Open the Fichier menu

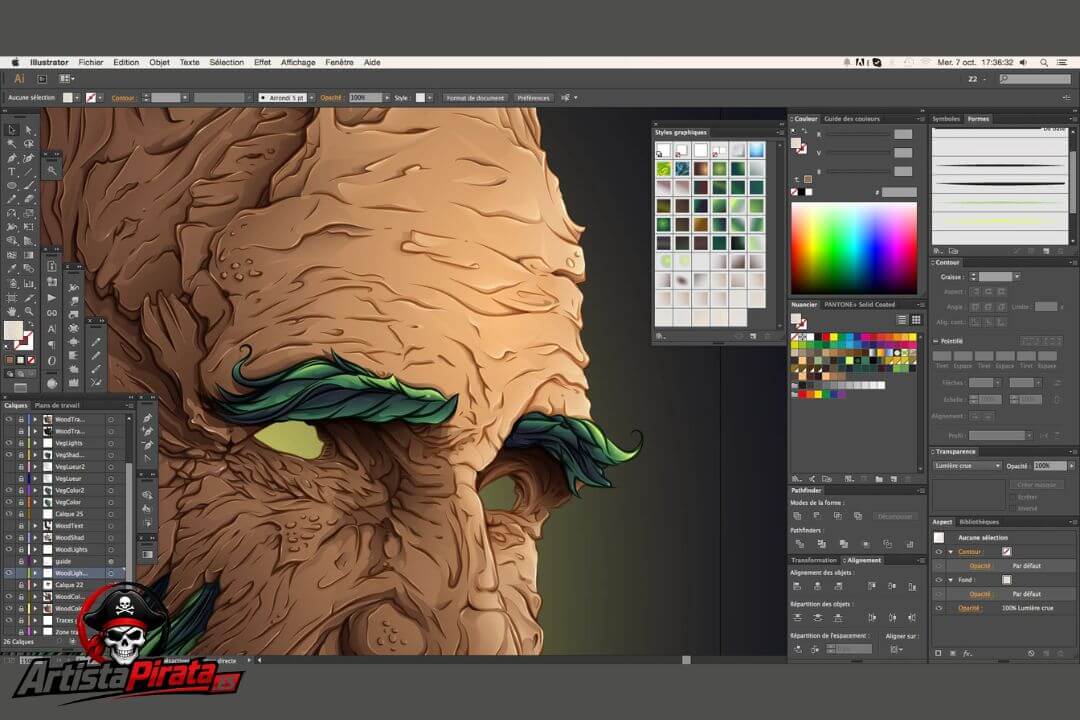tap(90, 62)
